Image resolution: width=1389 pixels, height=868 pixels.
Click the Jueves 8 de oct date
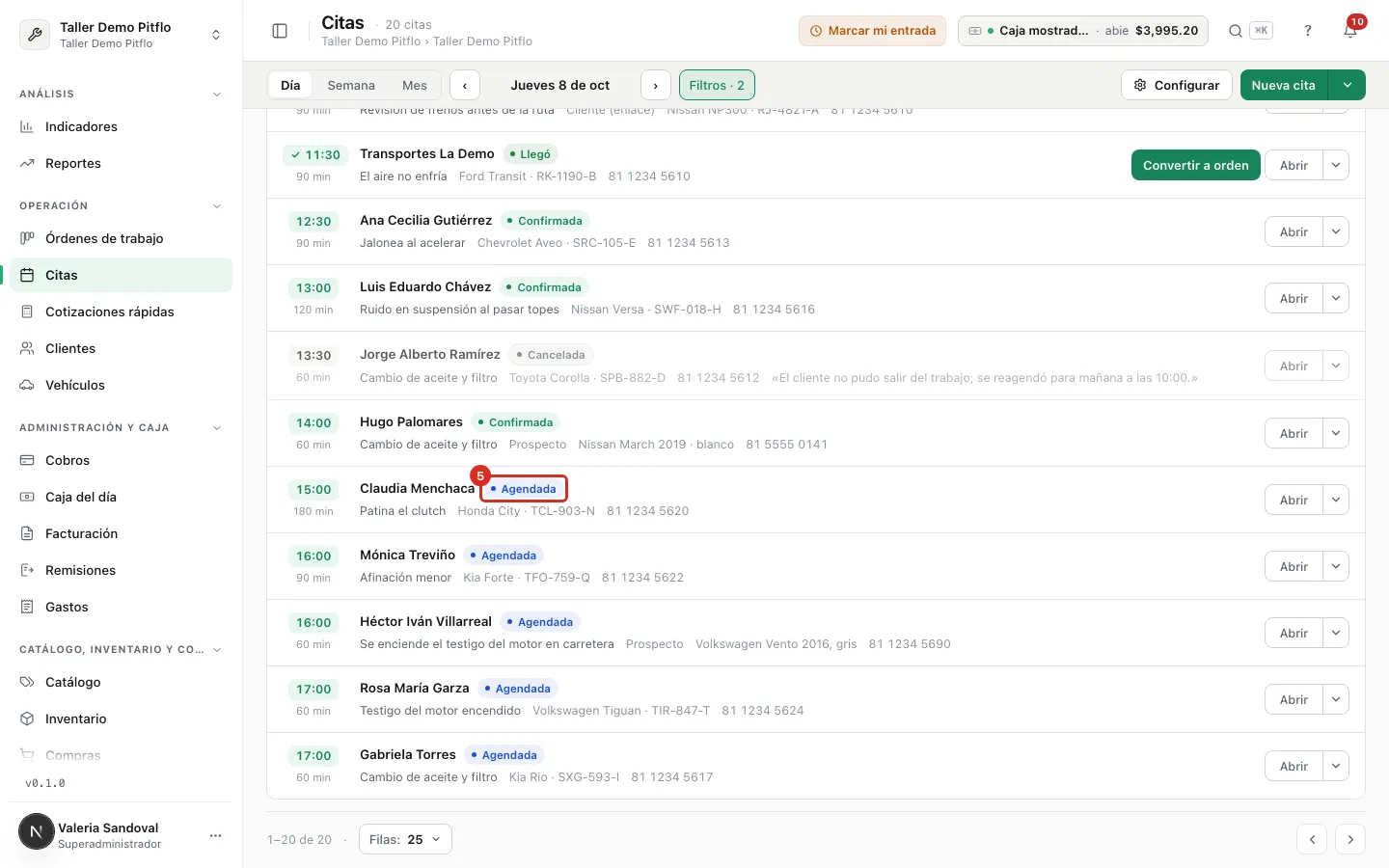click(x=560, y=85)
